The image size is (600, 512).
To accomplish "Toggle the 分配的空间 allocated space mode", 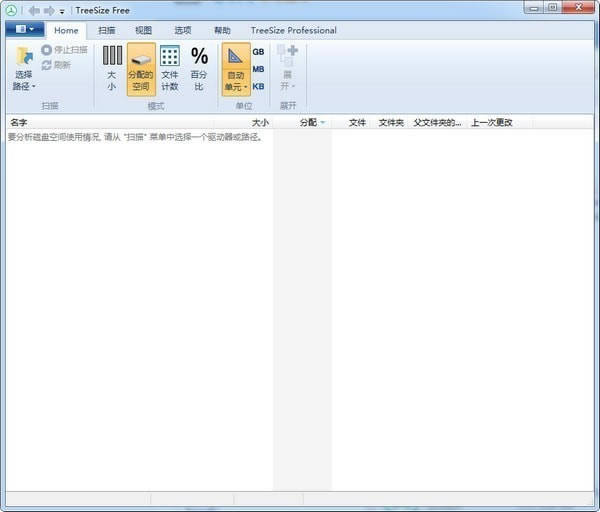I will (141, 69).
